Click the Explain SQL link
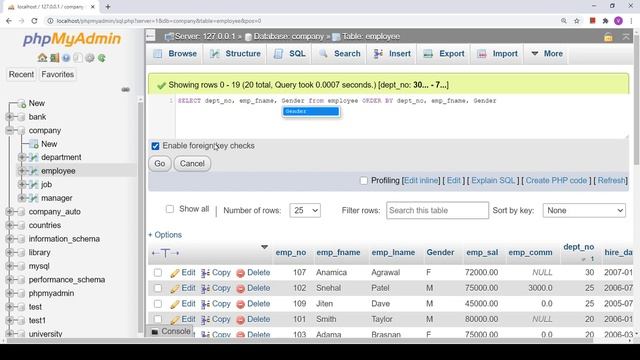The image size is (640, 360). [493, 180]
